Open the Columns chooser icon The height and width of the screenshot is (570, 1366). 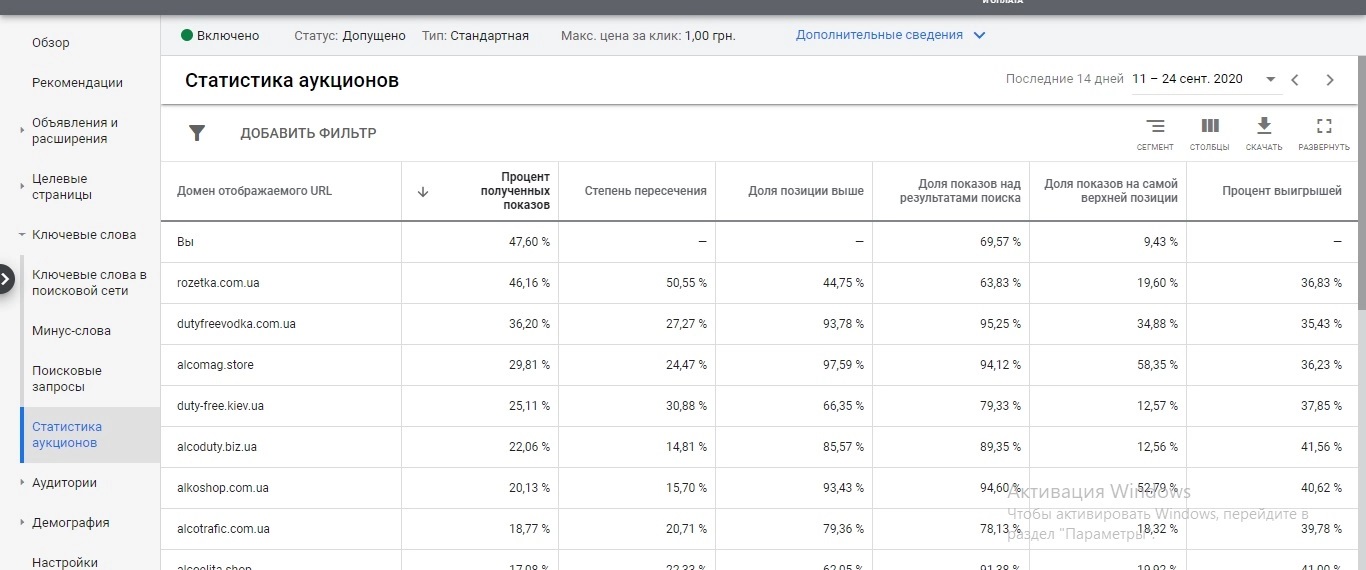[x=1210, y=127]
